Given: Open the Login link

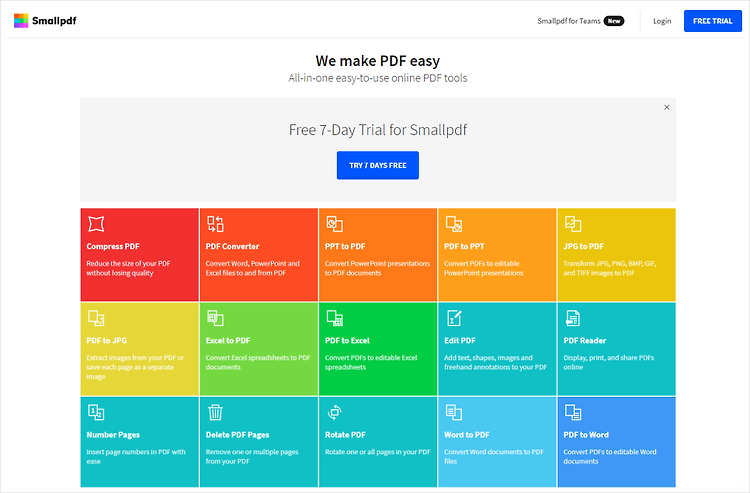Looking at the screenshot, I should click(662, 21).
